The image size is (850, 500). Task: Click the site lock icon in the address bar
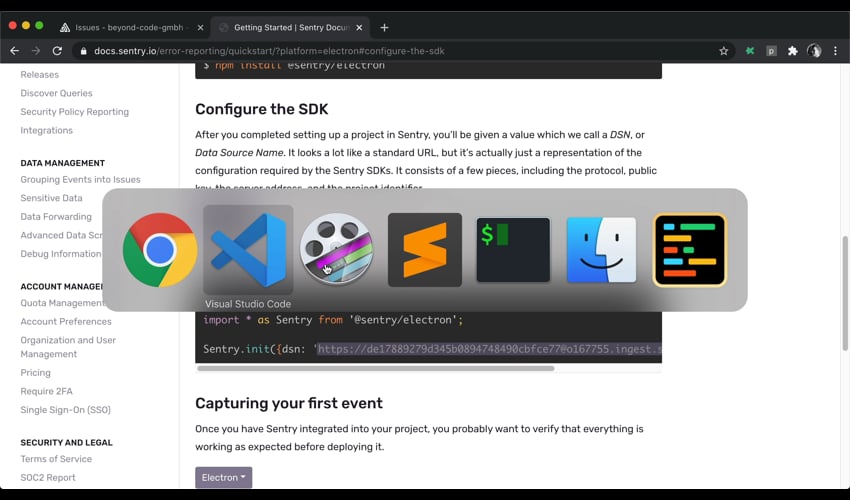pyautogui.click(x=83, y=51)
